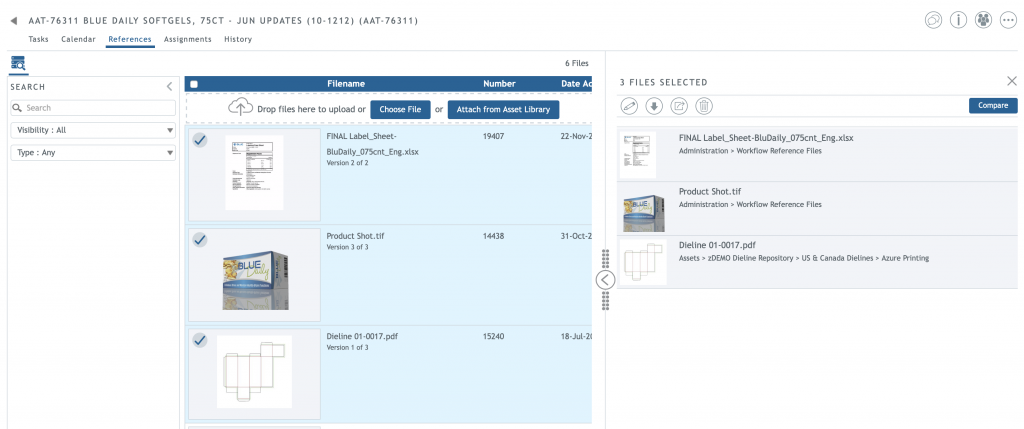Image resolution: width=1024 pixels, height=429 pixels.
Task: Open the chat bubbles icon in header
Action: [933, 20]
